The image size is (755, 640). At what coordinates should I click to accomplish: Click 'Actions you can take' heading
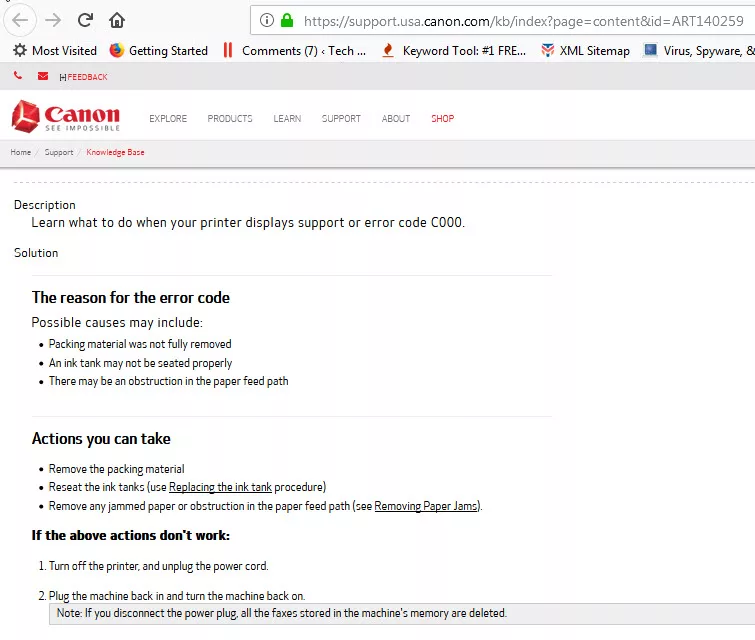point(101,439)
